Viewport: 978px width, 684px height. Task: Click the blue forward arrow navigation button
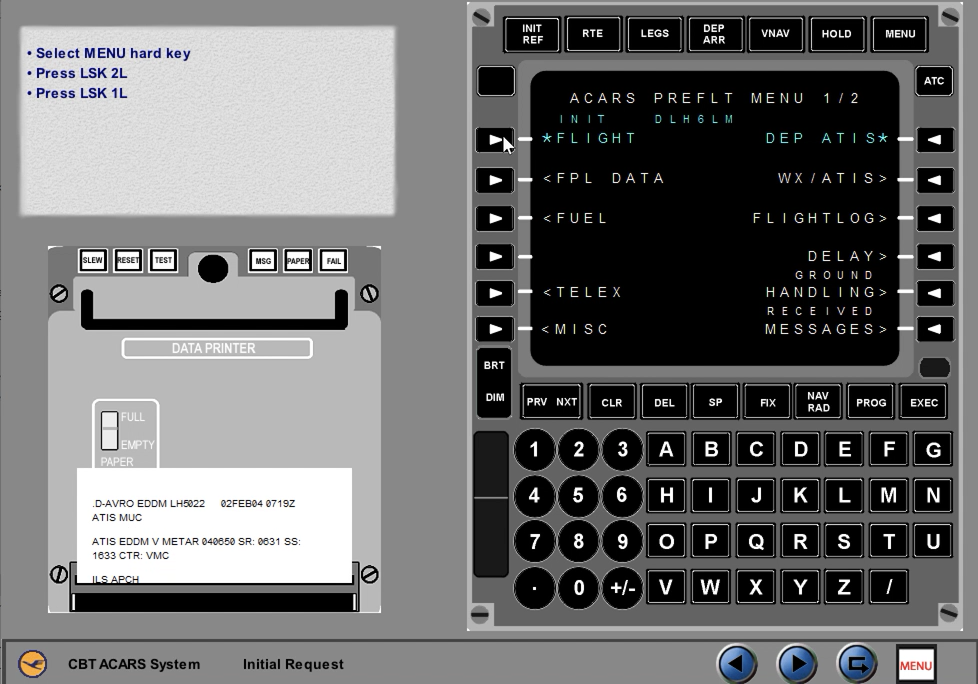(797, 664)
